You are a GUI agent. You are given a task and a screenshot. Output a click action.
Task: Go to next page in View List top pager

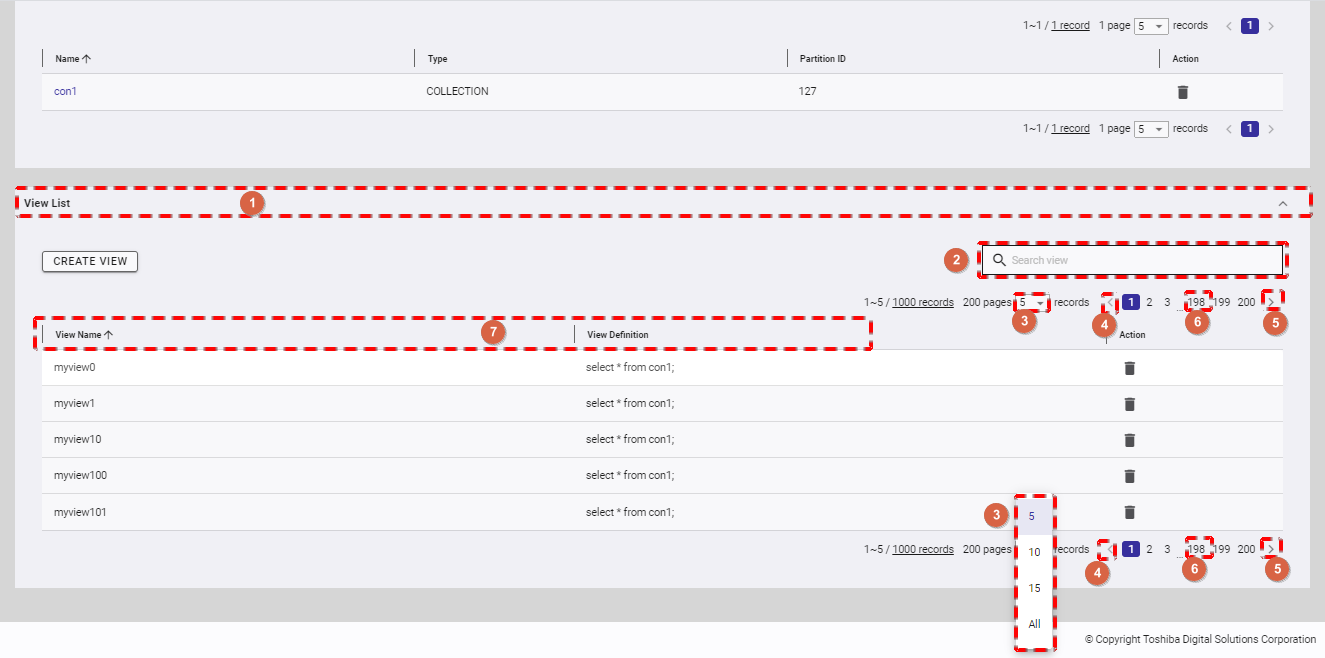[1270, 302]
